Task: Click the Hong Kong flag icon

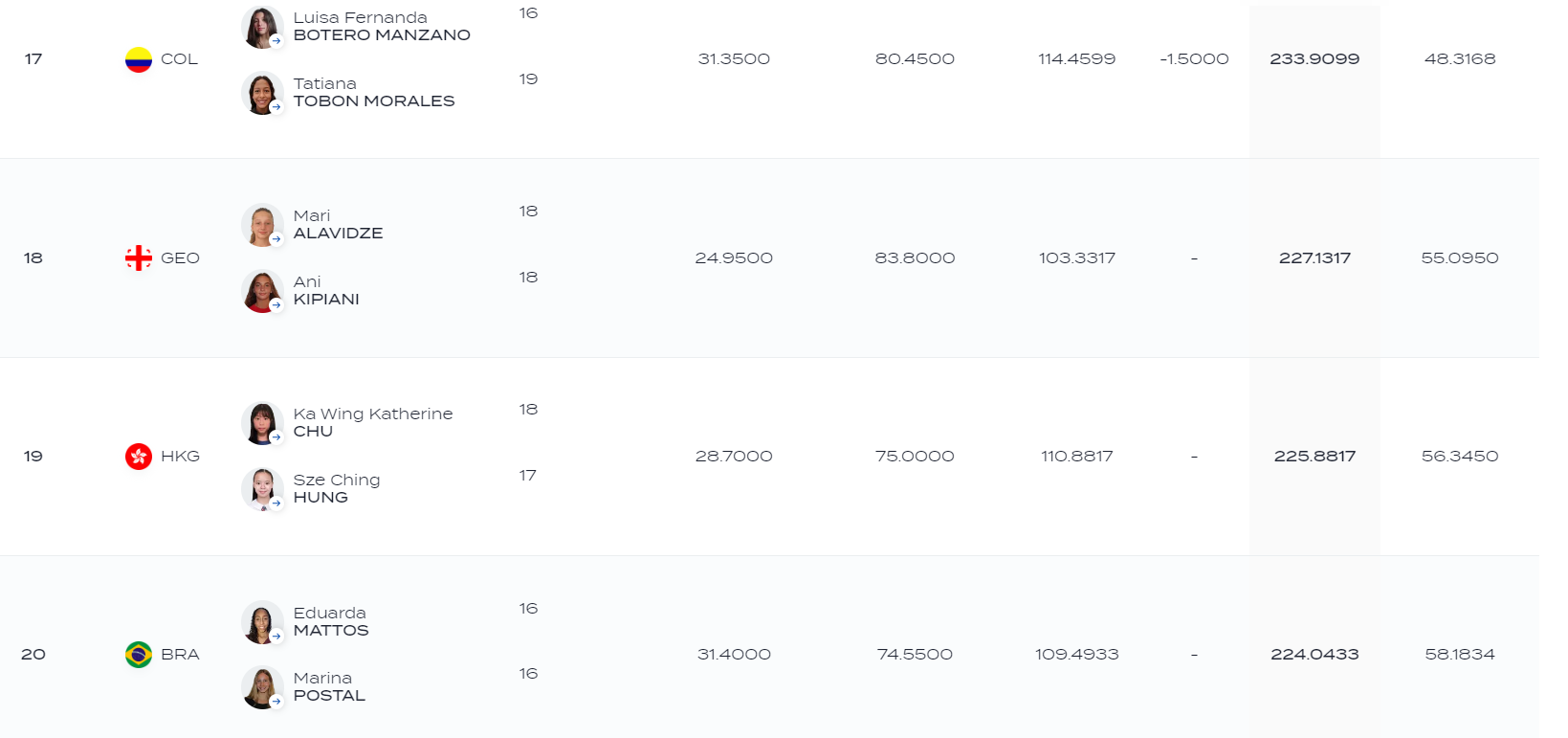Action: (139, 457)
